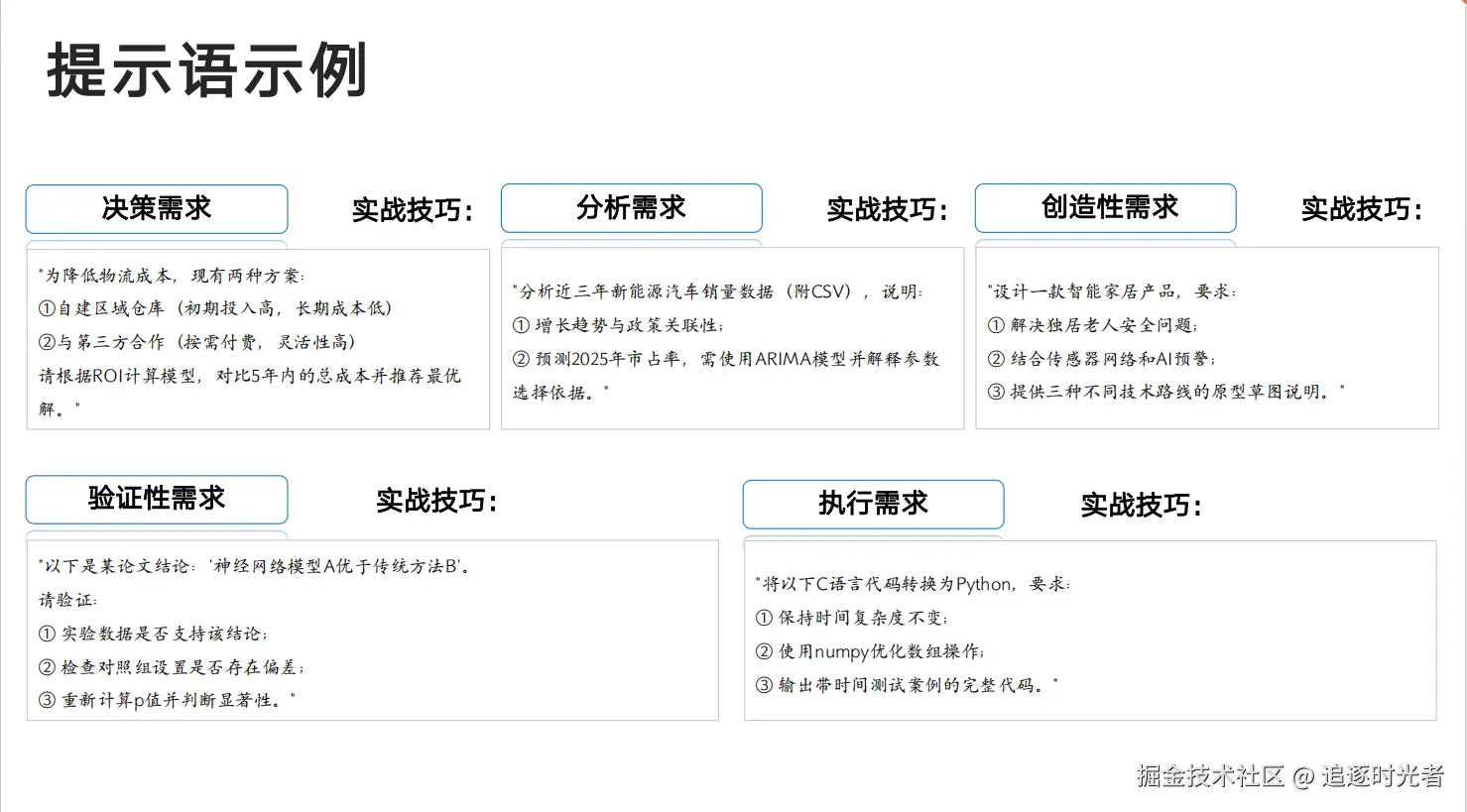Image resolution: width=1467 pixels, height=812 pixels.
Task: Click 实战技巧 heading next to 决策需求
Action: click(x=413, y=210)
